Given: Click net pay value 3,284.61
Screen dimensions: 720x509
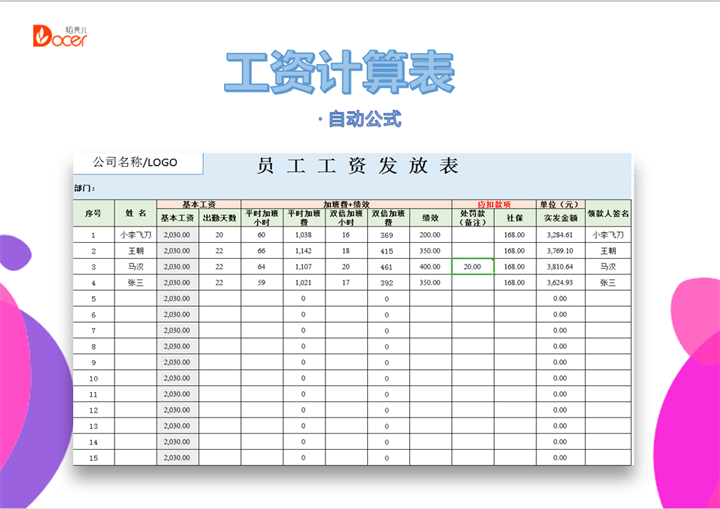Looking at the screenshot, I should pyautogui.click(x=560, y=235).
